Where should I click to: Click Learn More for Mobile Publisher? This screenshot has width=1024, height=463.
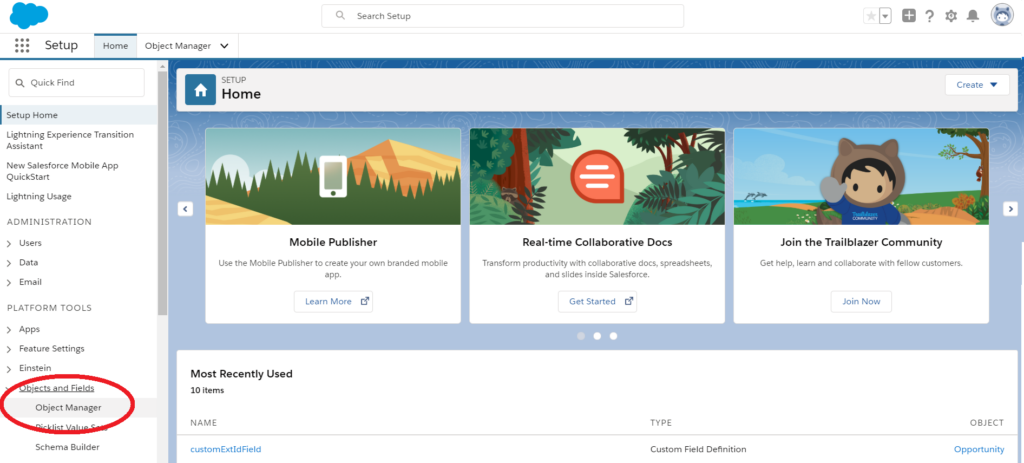pyautogui.click(x=333, y=302)
